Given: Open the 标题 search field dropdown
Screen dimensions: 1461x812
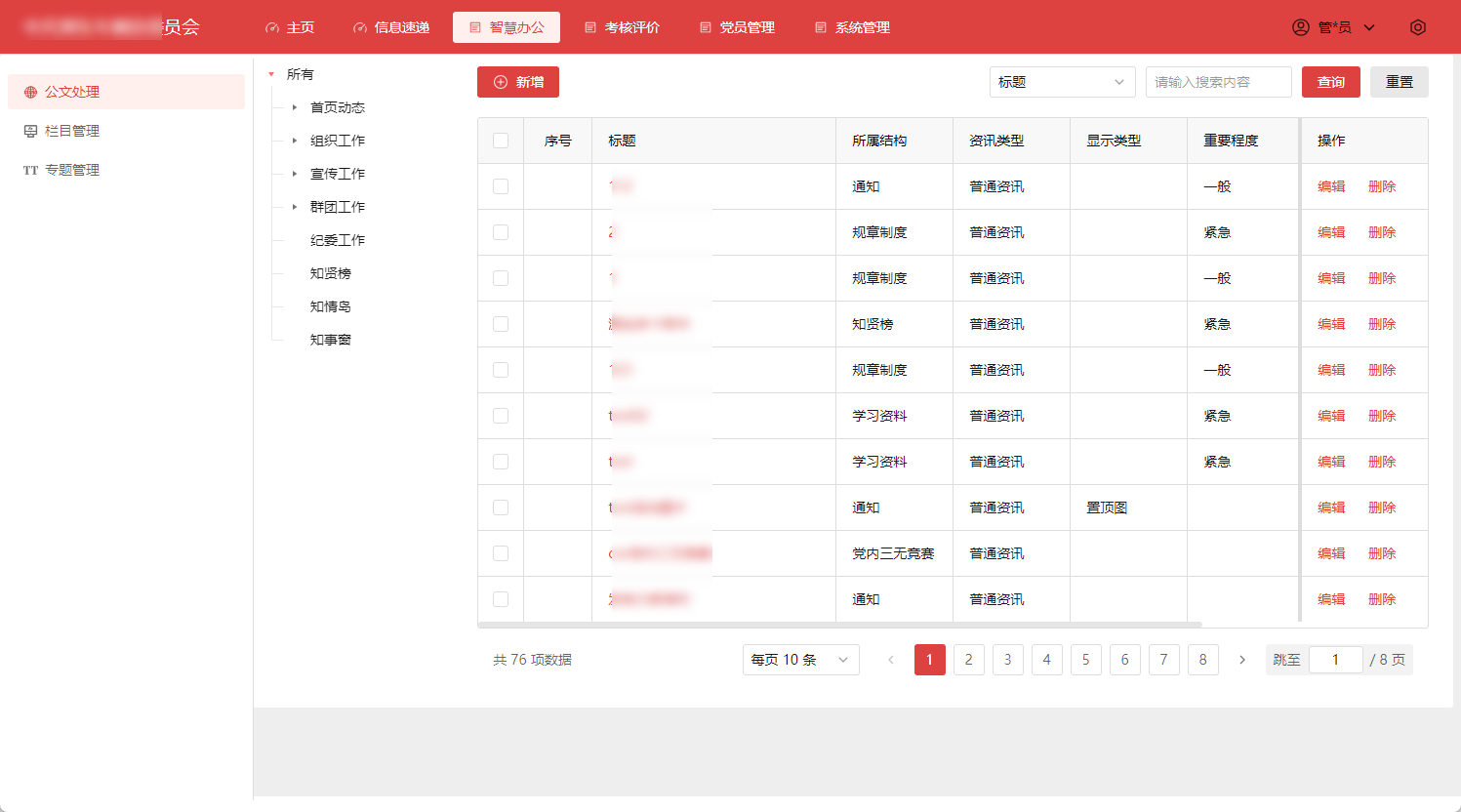Looking at the screenshot, I should click(1063, 82).
